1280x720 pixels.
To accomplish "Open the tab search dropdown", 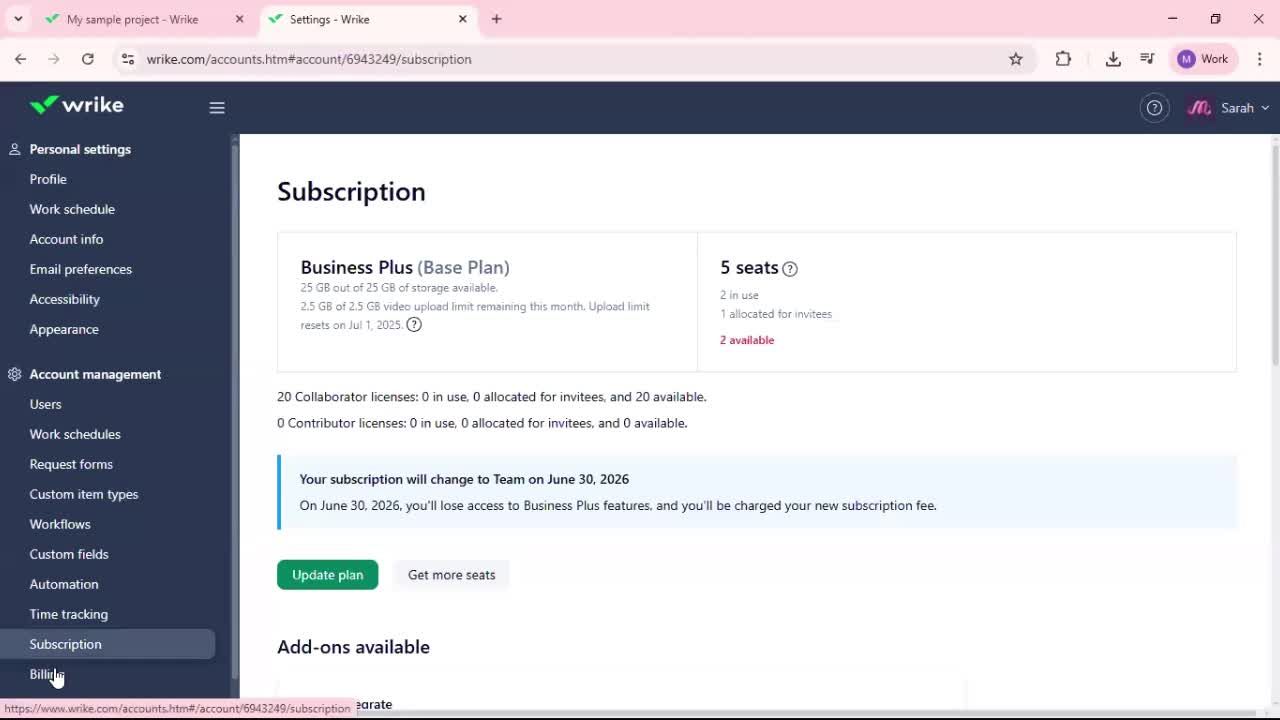I will pyautogui.click(x=18, y=19).
